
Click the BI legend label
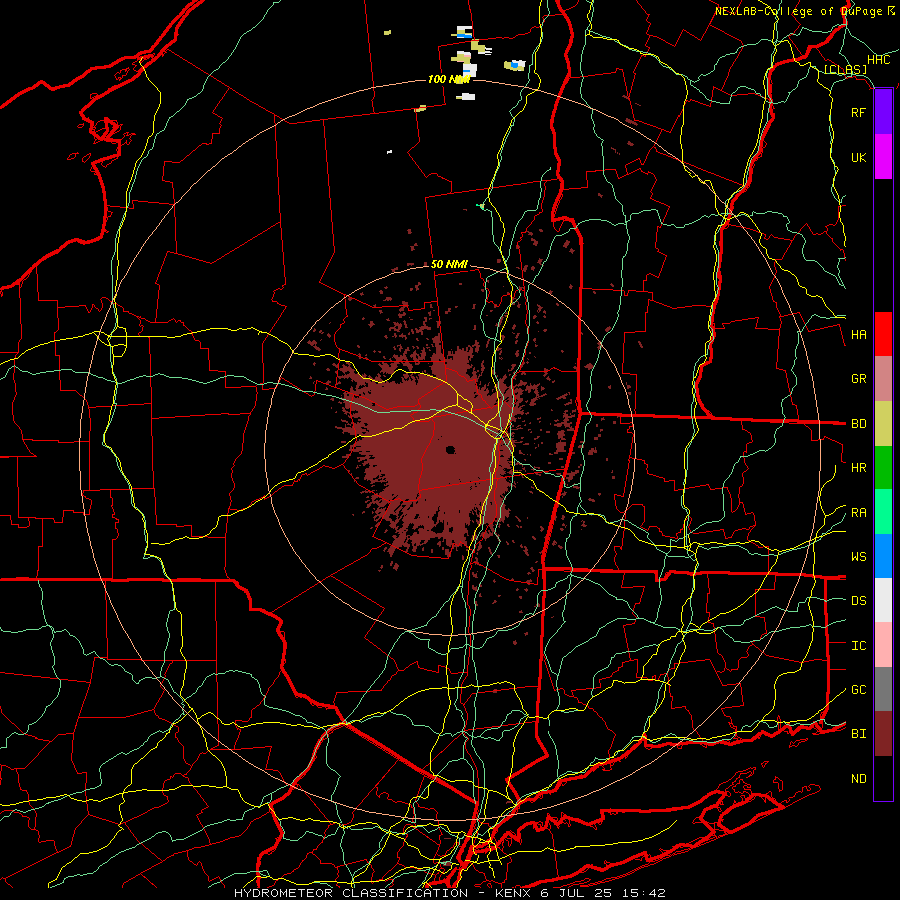pos(858,733)
